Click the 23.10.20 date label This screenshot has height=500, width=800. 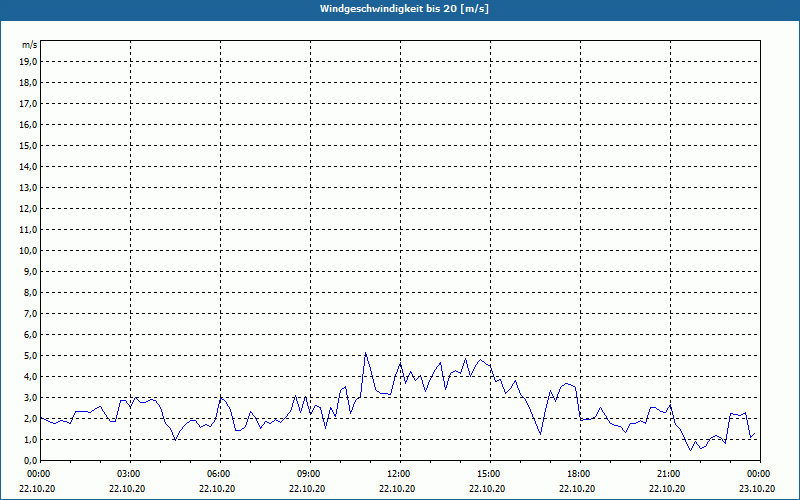[x=757, y=489]
